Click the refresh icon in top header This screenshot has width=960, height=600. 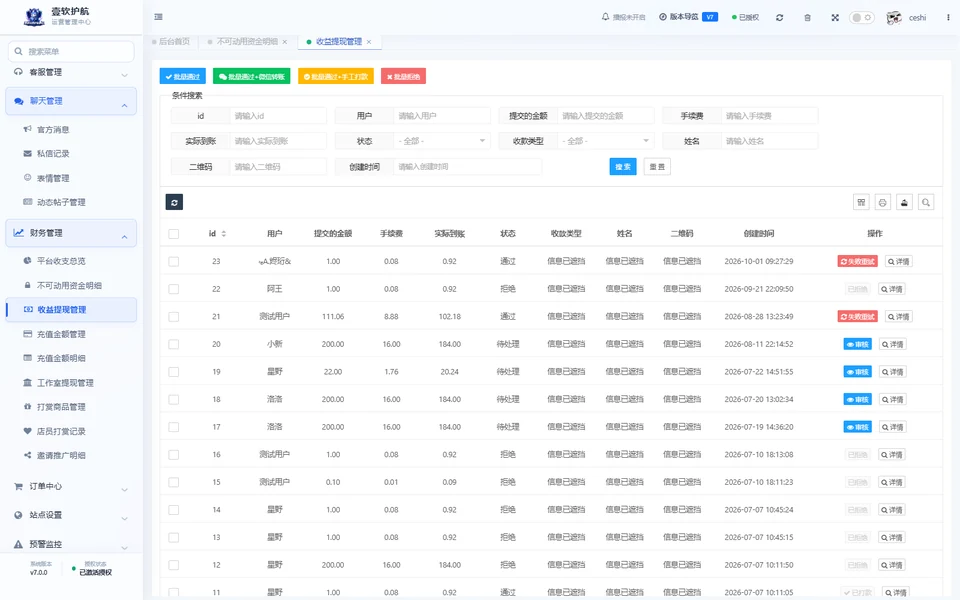[779, 18]
